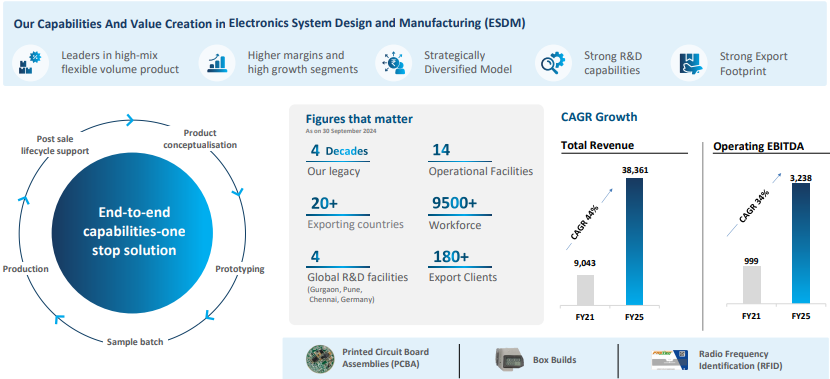Click the Box Builds device image
Image resolution: width=830 pixels, height=379 pixels.
pos(509,359)
